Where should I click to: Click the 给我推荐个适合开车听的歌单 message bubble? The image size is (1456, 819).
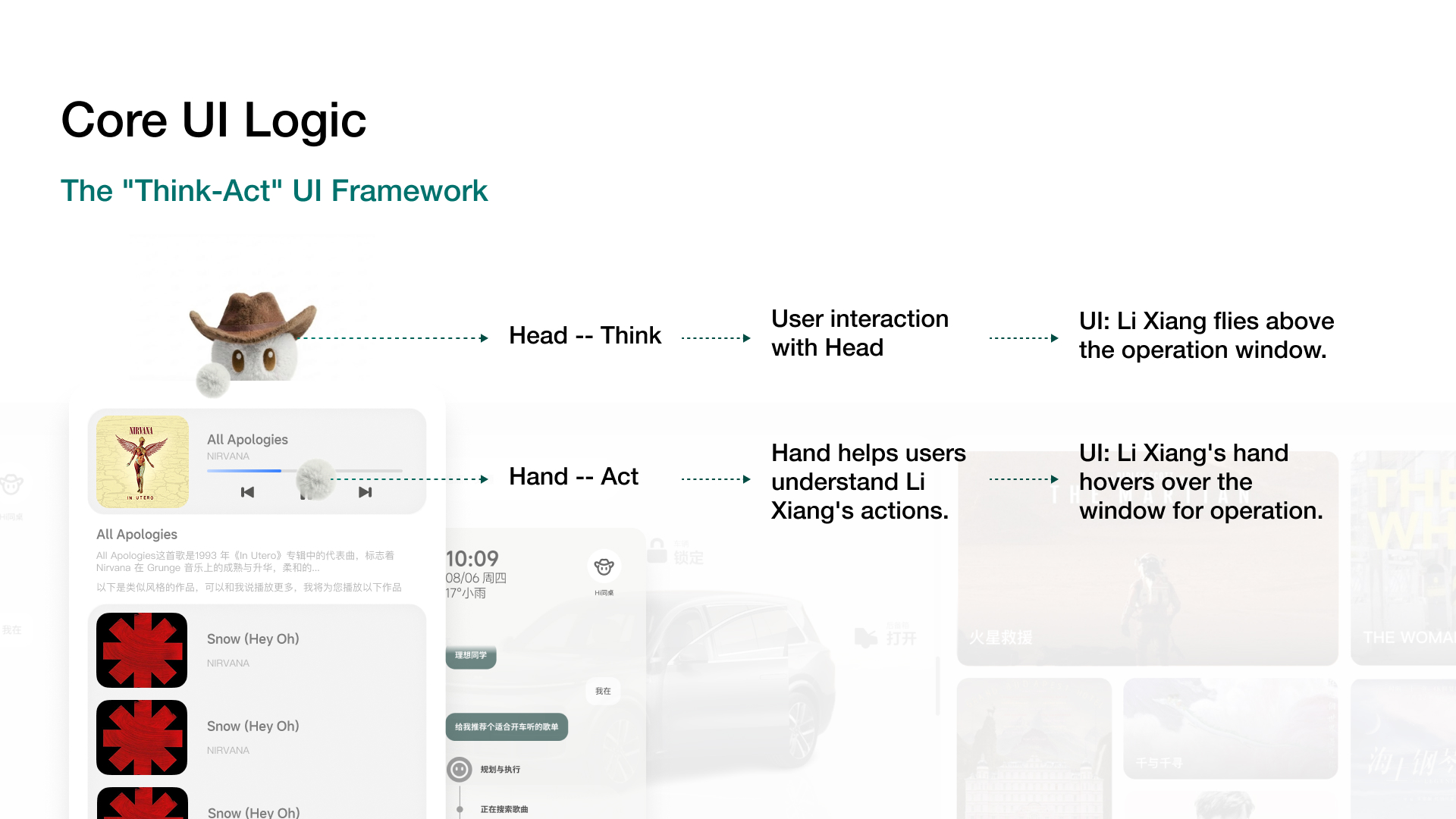click(x=507, y=726)
